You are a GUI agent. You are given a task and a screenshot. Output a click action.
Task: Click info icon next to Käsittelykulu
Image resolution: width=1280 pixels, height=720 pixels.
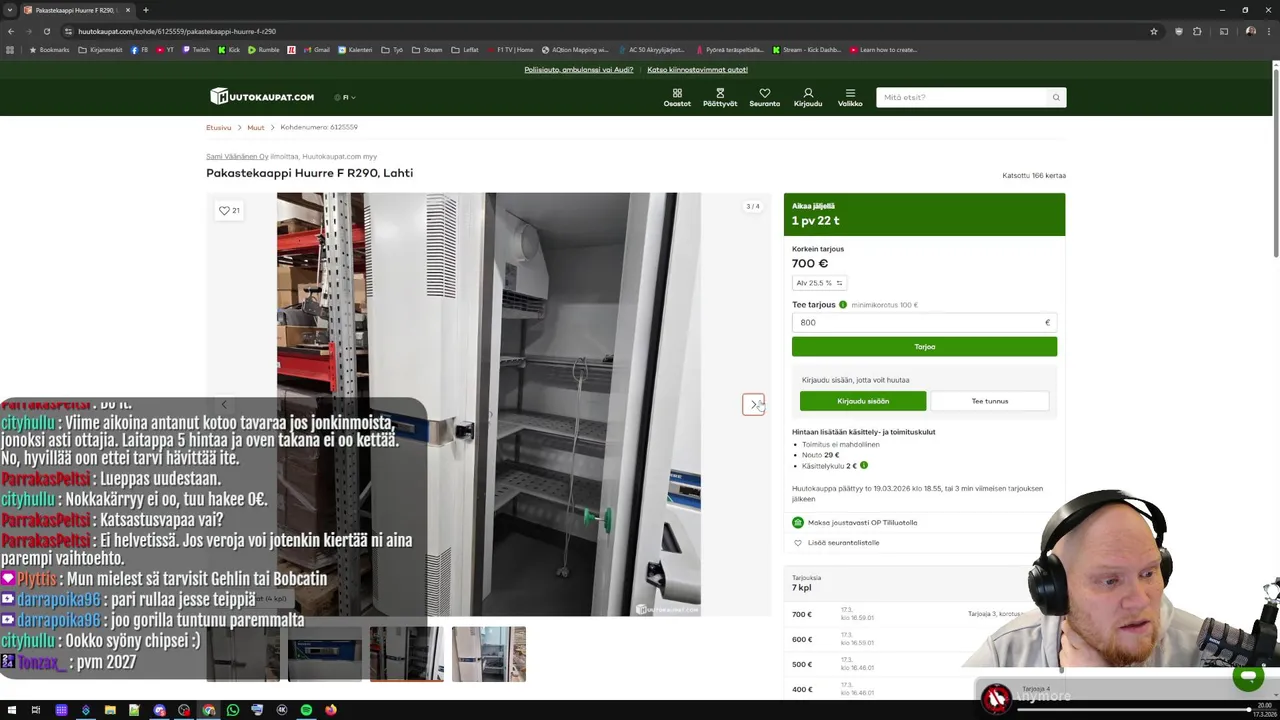864,465
